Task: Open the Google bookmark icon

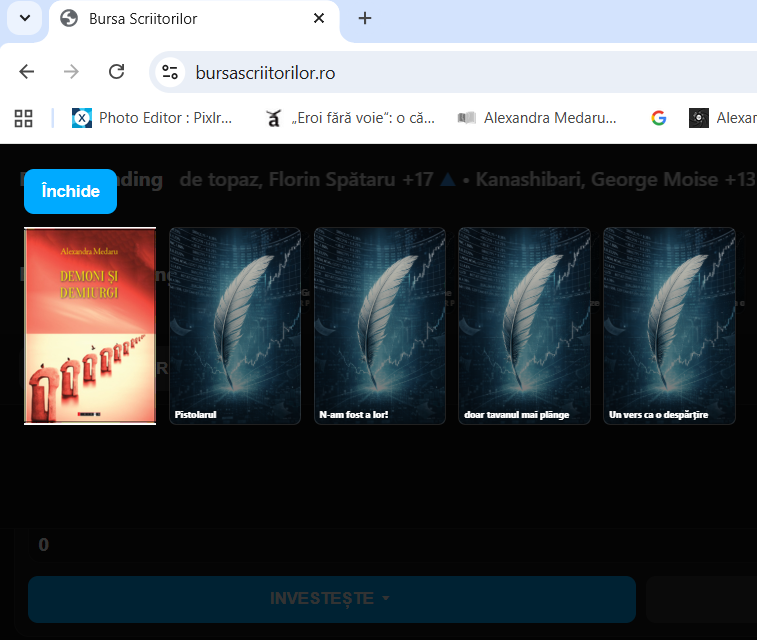Action: 658,118
